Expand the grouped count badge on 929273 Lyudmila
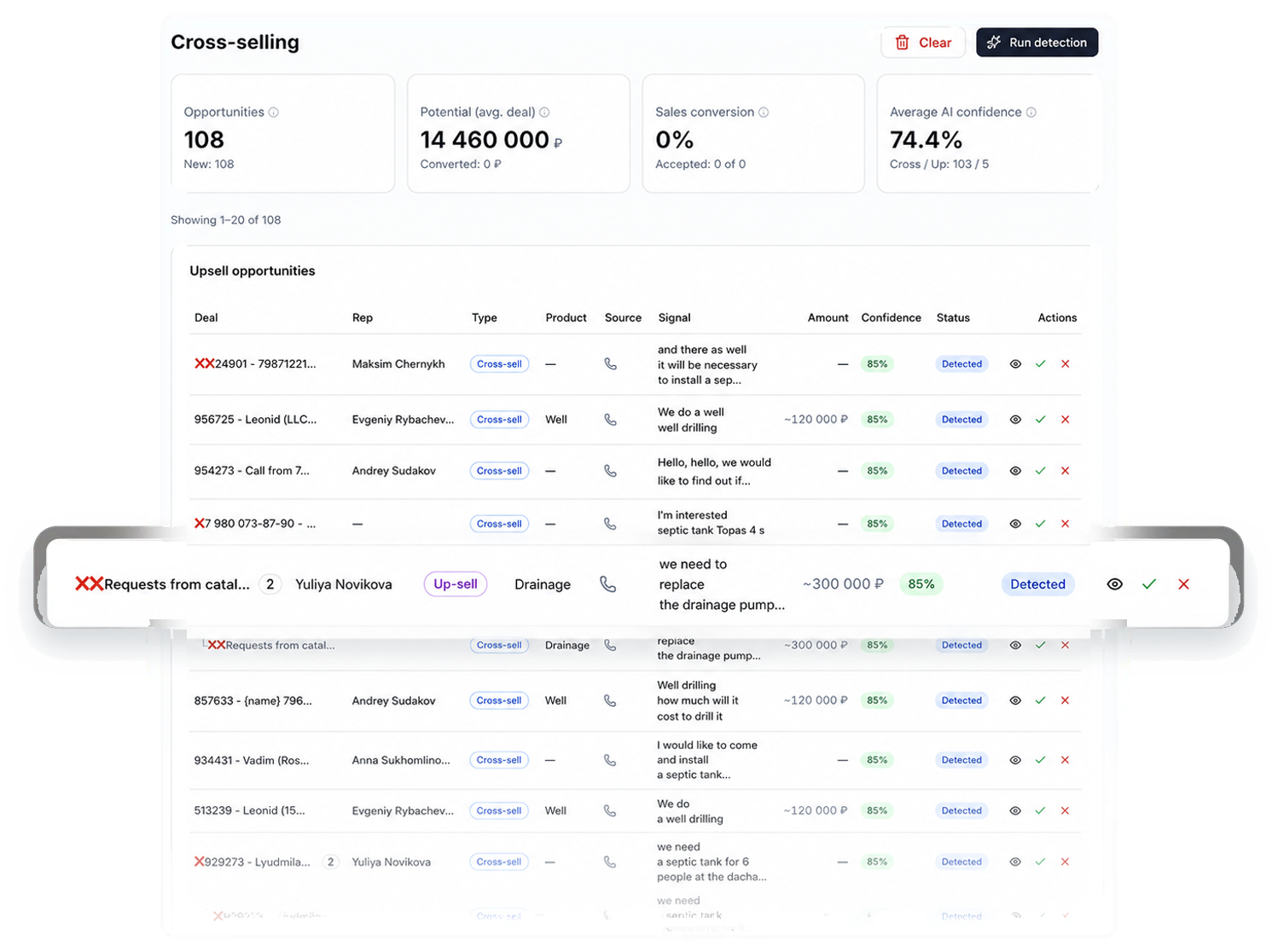 (x=331, y=862)
